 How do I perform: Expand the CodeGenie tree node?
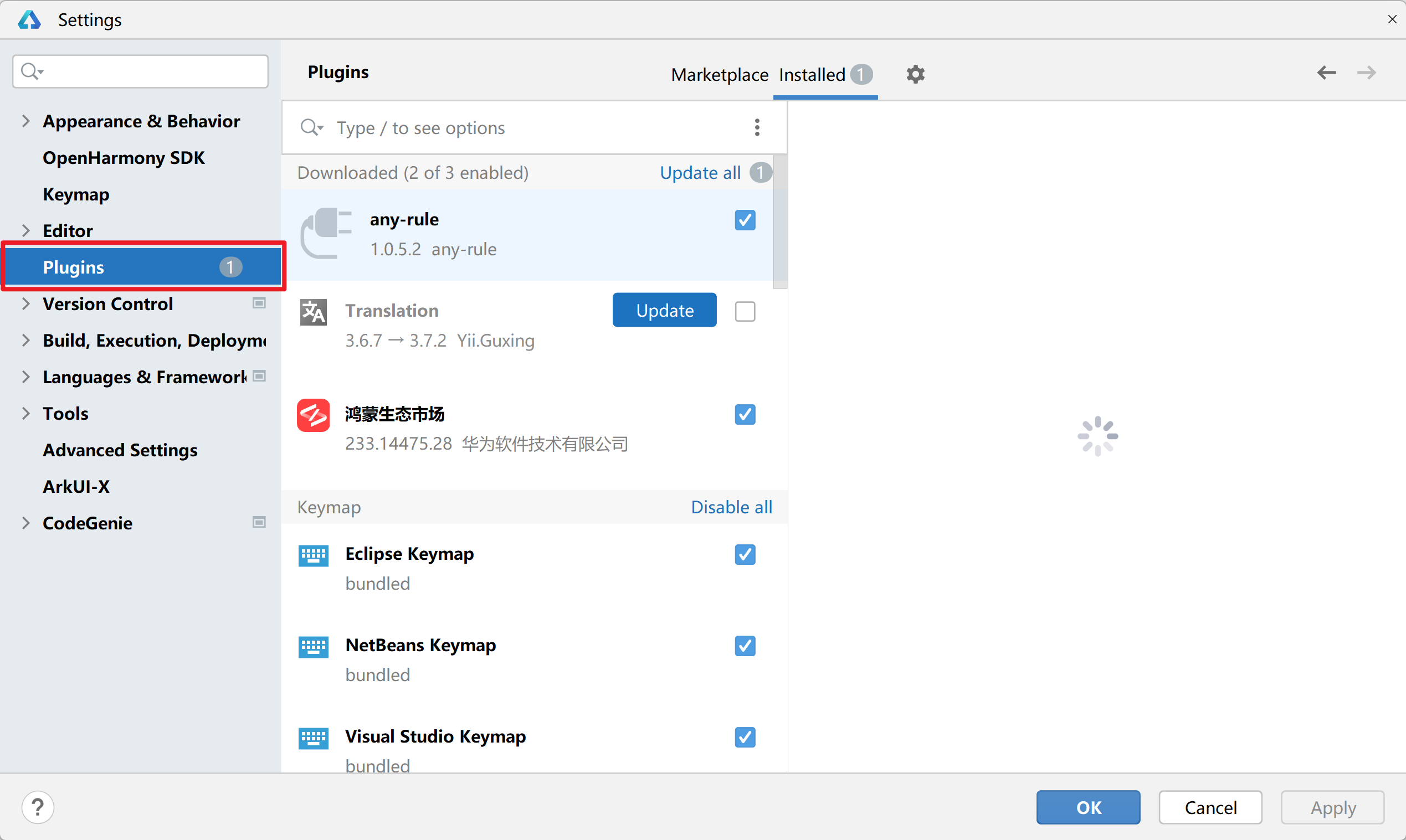[25, 523]
